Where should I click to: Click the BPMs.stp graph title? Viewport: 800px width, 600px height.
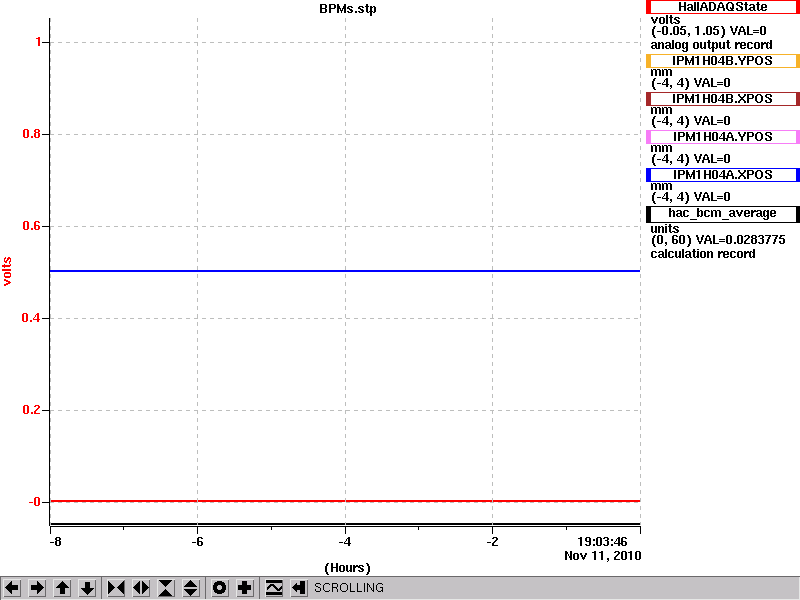(x=348, y=9)
